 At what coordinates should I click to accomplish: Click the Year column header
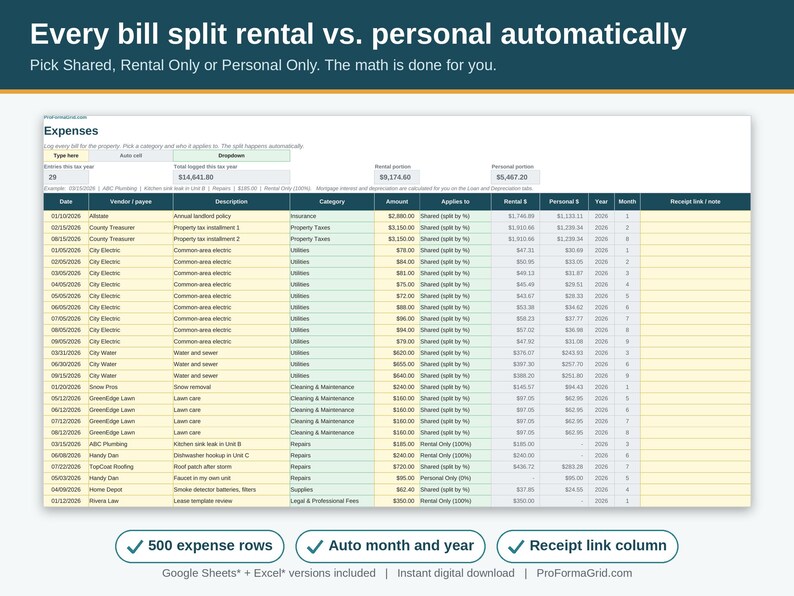[601, 202]
